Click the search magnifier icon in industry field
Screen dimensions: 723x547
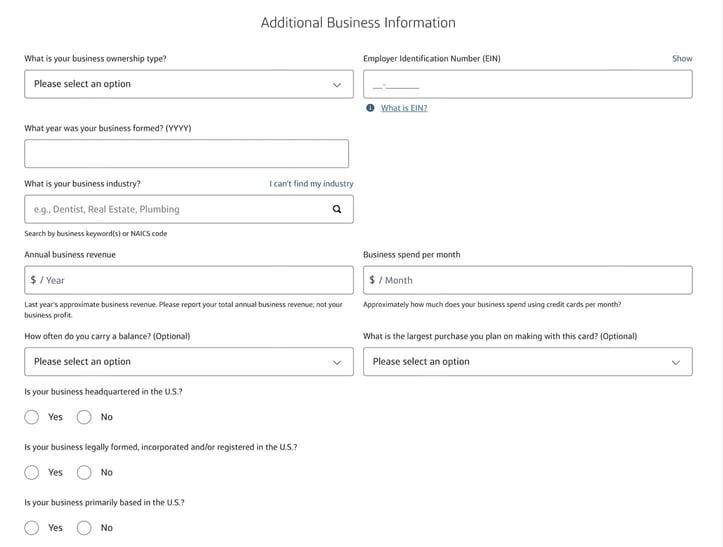(337, 209)
